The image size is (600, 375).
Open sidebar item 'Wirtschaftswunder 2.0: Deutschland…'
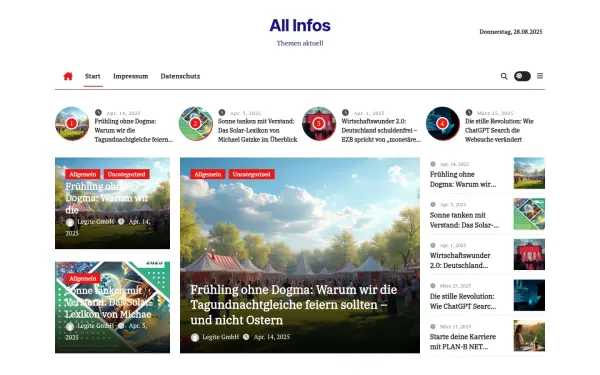tap(460, 261)
